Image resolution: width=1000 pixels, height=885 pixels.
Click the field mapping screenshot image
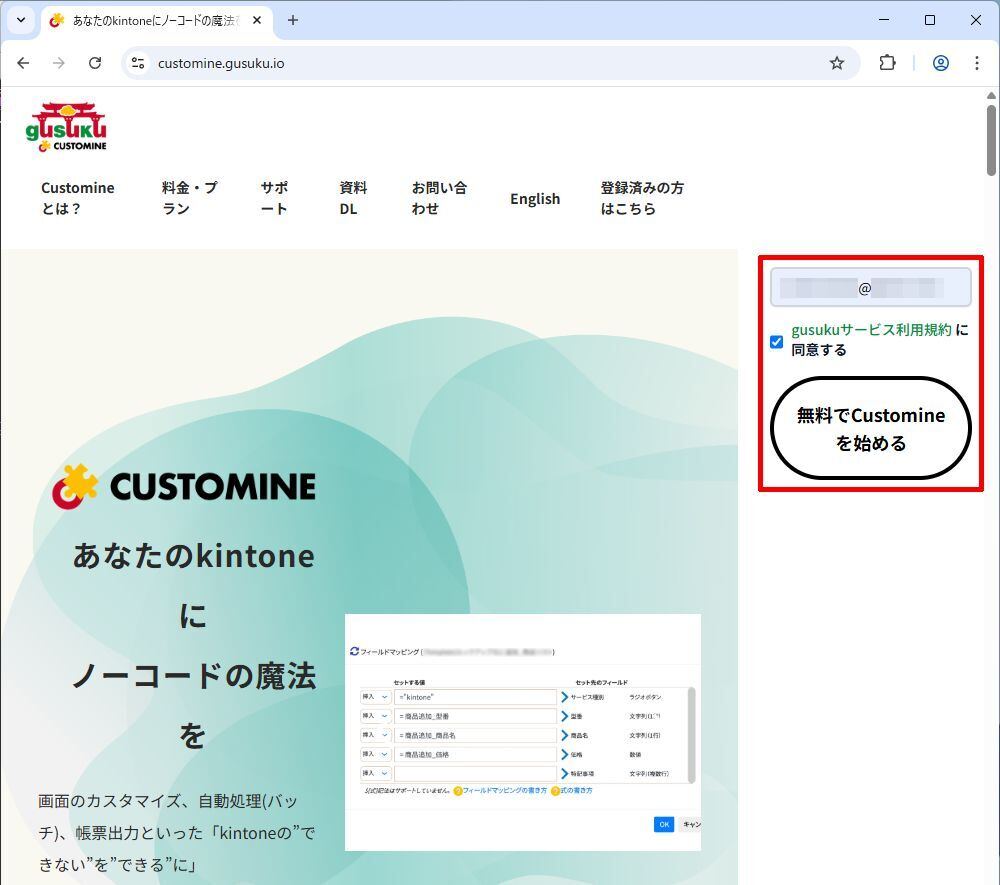click(x=523, y=732)
